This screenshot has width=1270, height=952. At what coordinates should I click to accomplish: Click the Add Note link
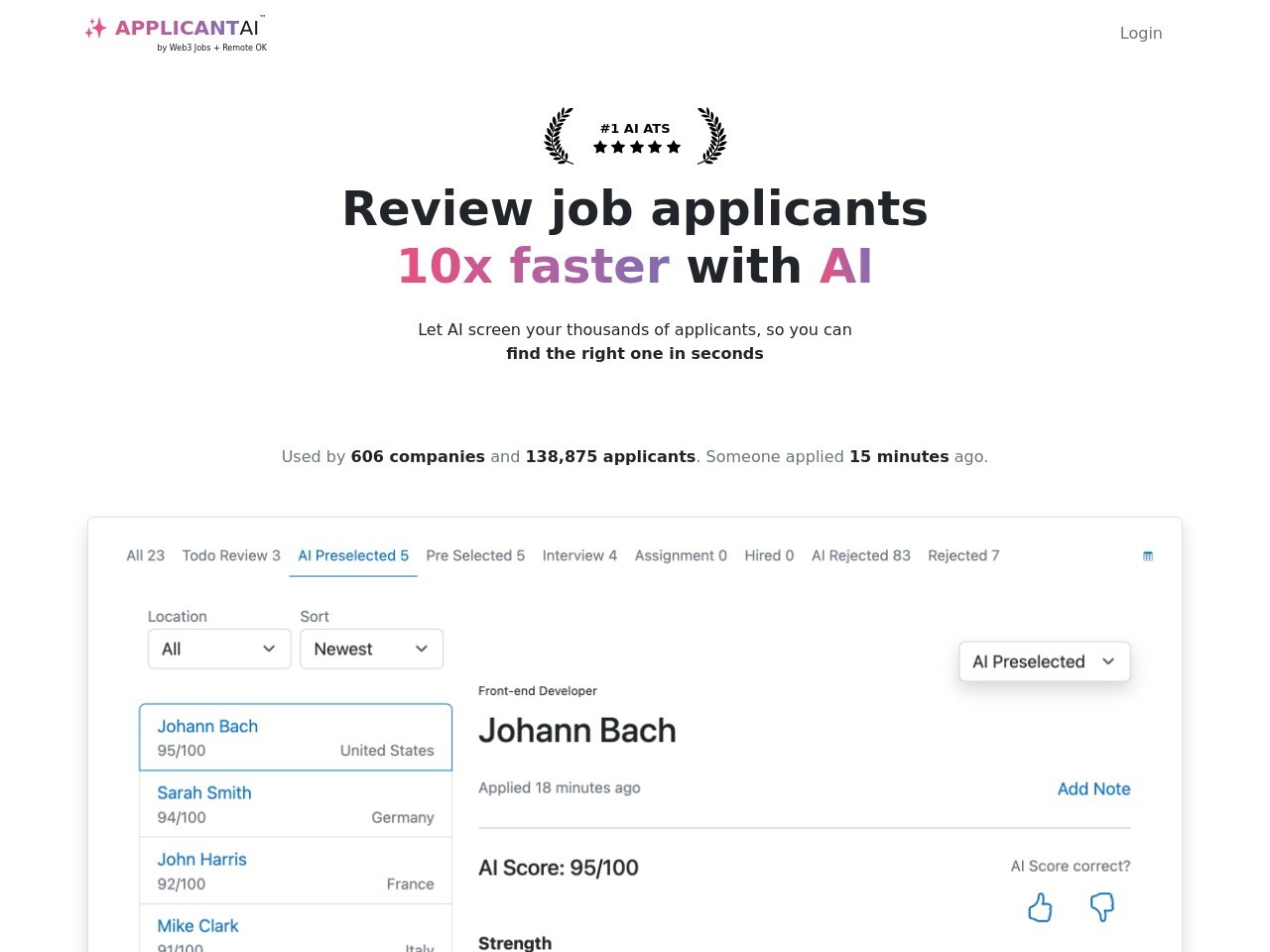pyautogui.click(x=1093, y=788)
